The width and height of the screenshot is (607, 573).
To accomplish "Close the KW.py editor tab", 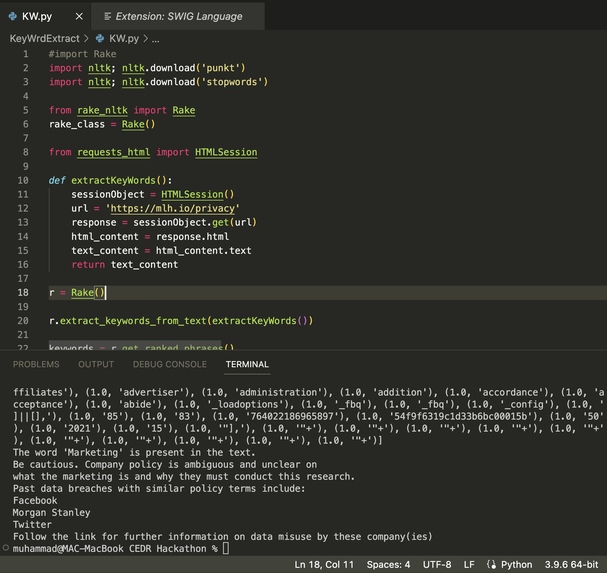I will 79,16.
